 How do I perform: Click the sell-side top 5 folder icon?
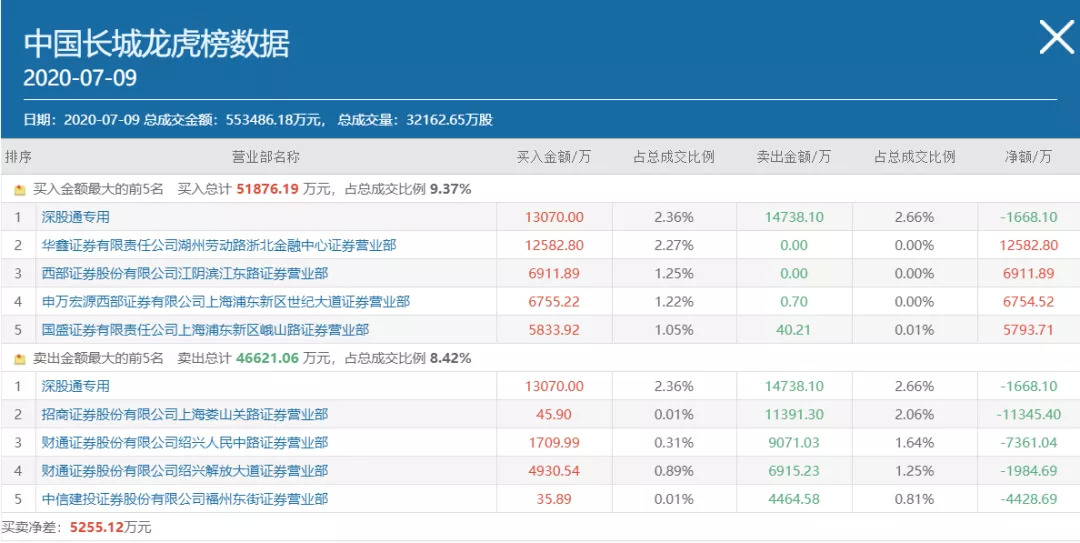click(x=19, y=359)
